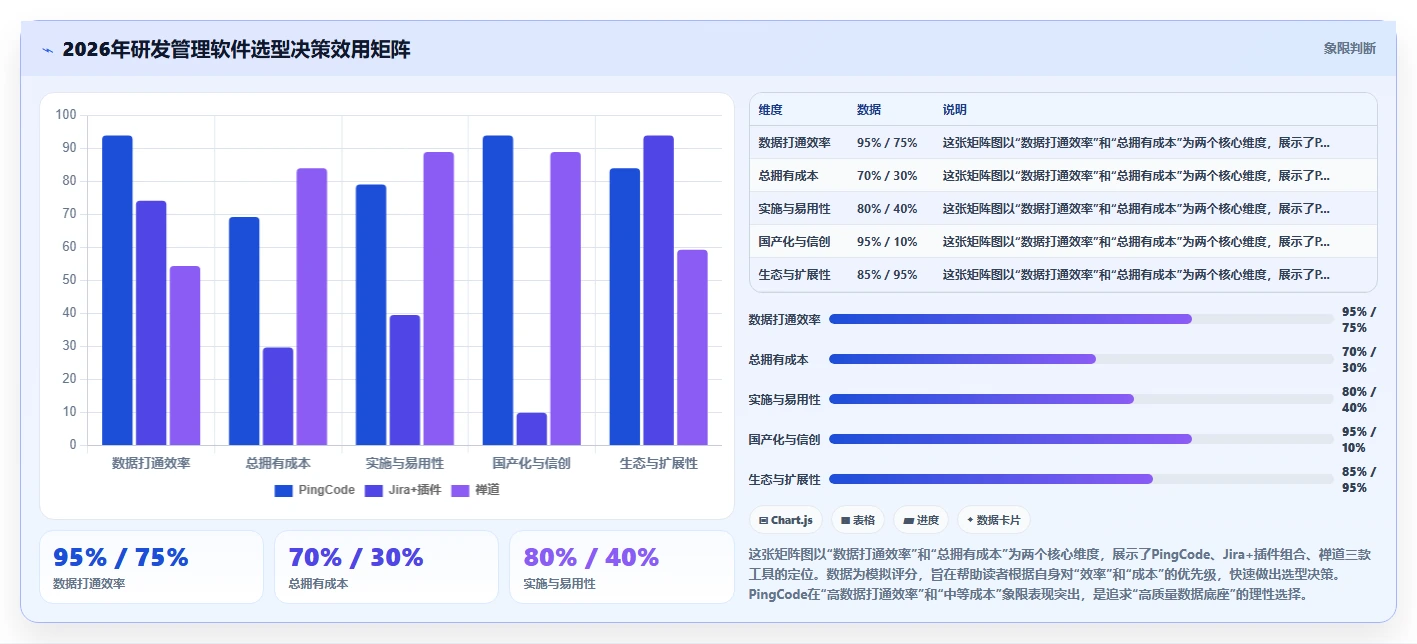Click the 85% / 95% progress value label
The image size is (1417, 644).
(x=1359, y=480)
